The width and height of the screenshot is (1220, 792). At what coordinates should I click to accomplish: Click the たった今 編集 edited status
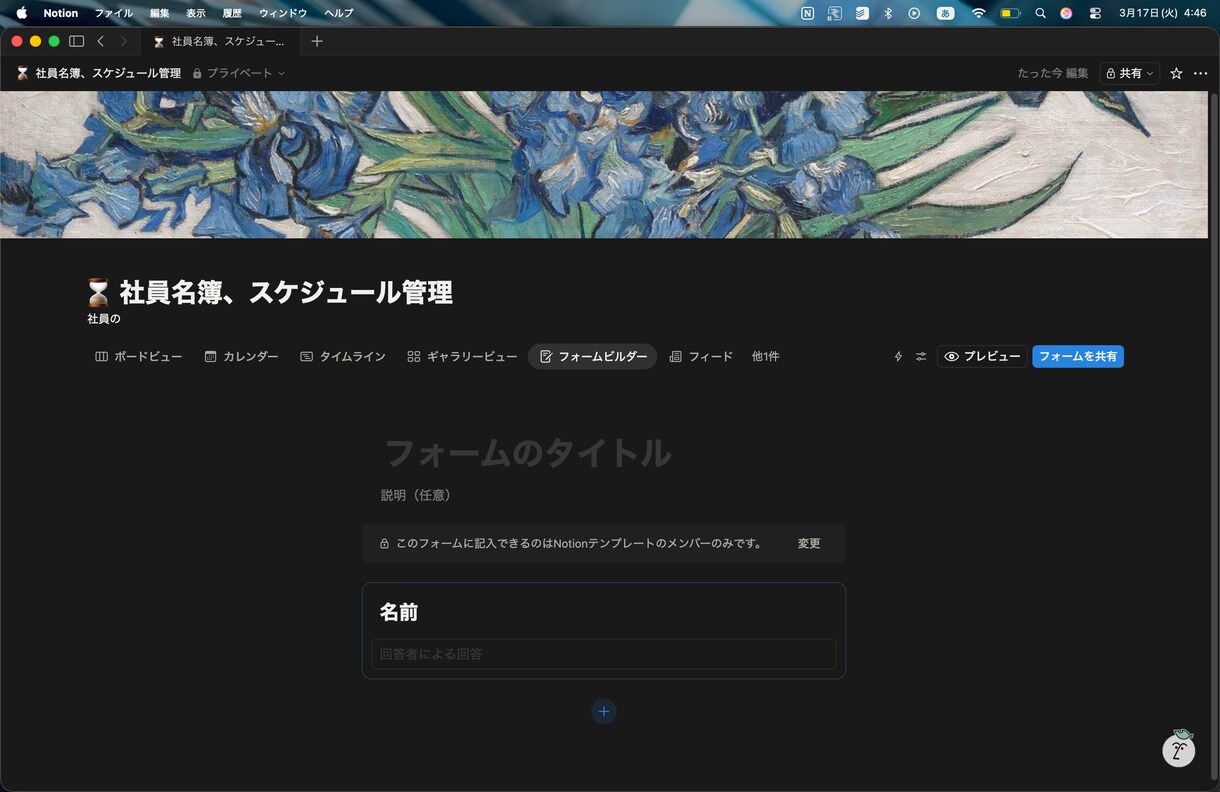coord(1052,73)
